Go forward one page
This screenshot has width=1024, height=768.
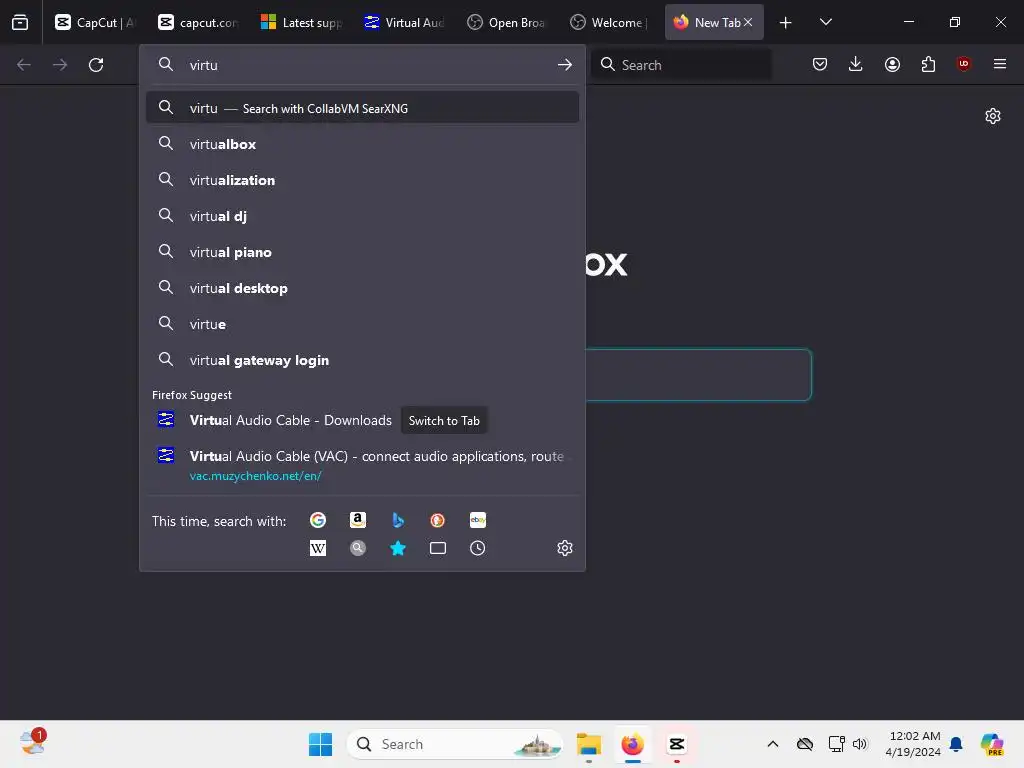pyautogui.click(x=60, y=65)
